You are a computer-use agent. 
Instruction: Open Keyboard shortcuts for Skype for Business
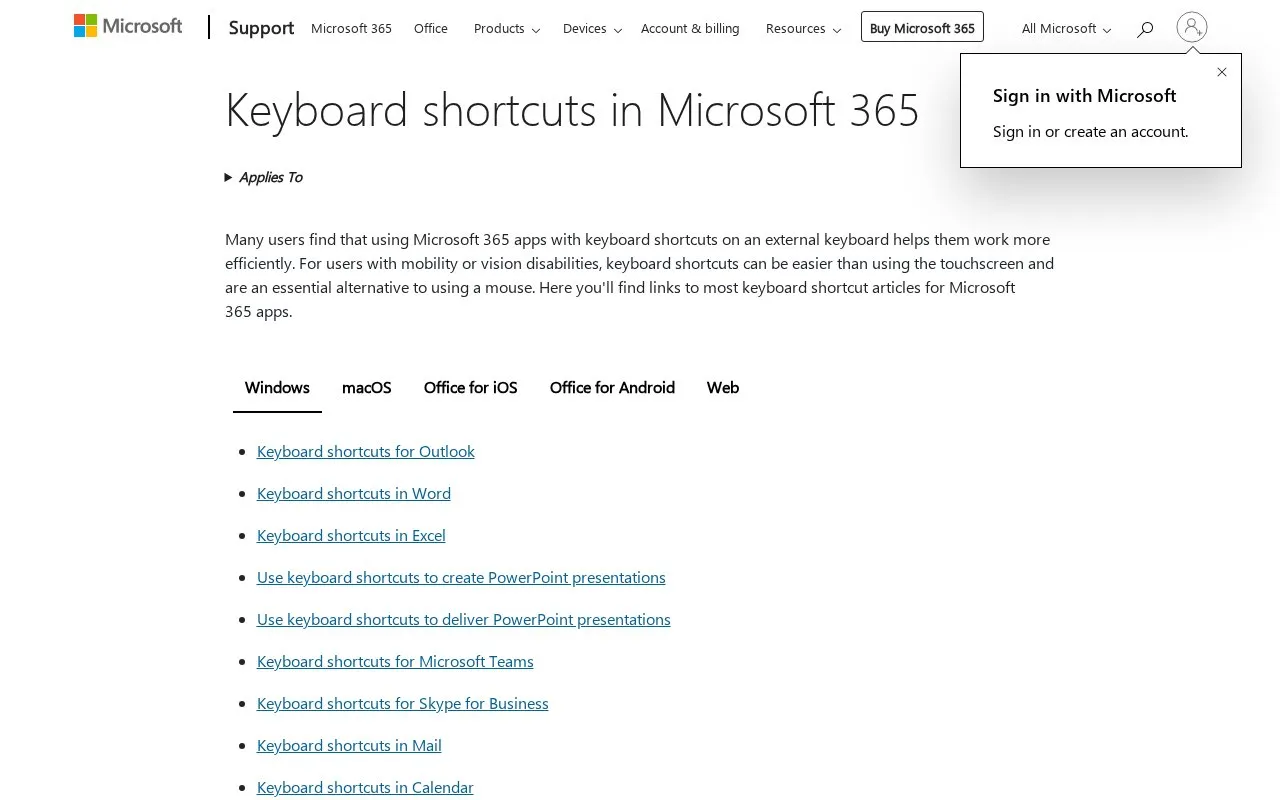[403, 703]
